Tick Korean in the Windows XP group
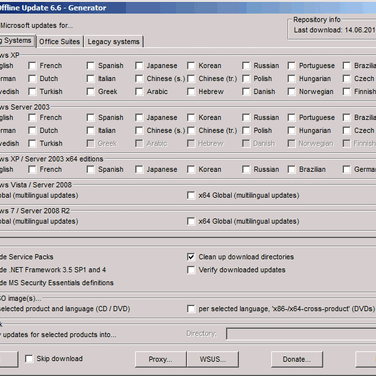 tap(191, 66)
